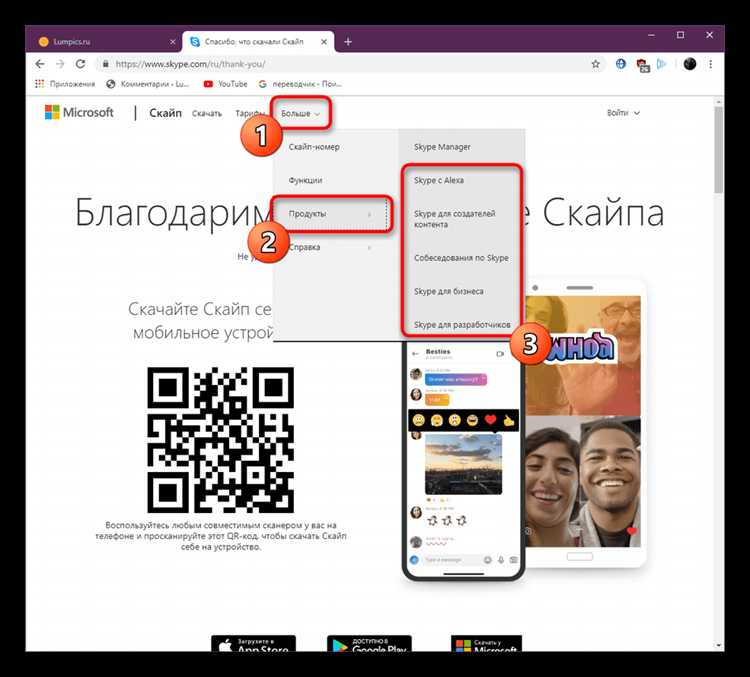The image size is (750, 677).
Task: Click the address bar URL field
Action: (x=349, y=64)
